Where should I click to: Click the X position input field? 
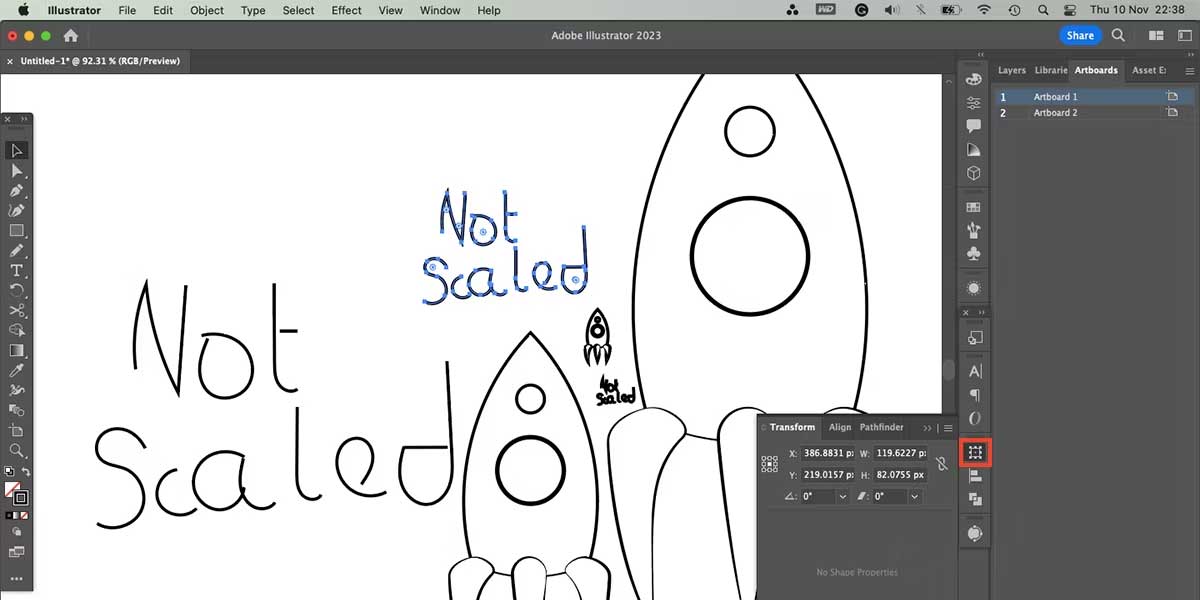[x=828, y=454]
